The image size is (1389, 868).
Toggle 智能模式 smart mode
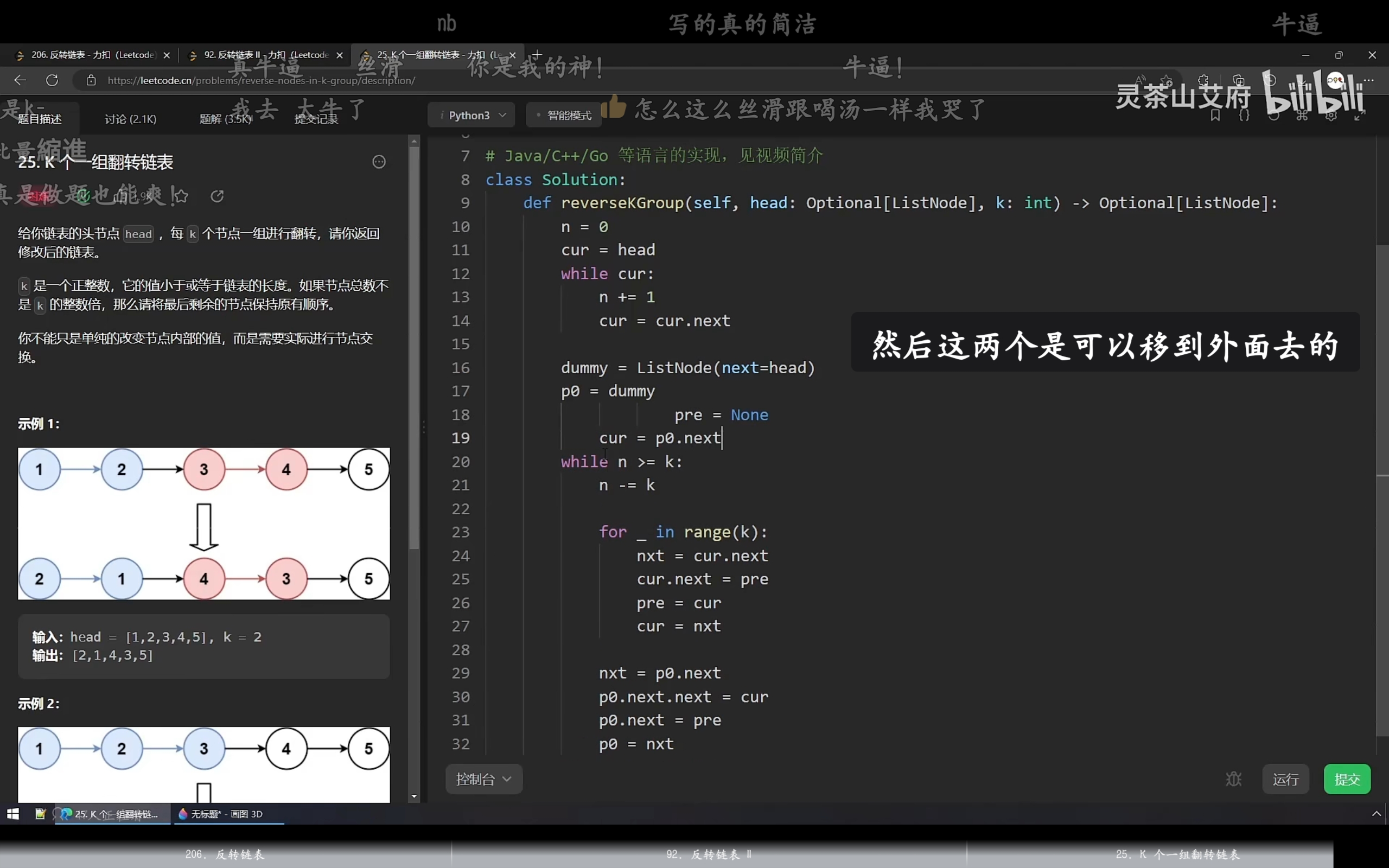point(563,116)
